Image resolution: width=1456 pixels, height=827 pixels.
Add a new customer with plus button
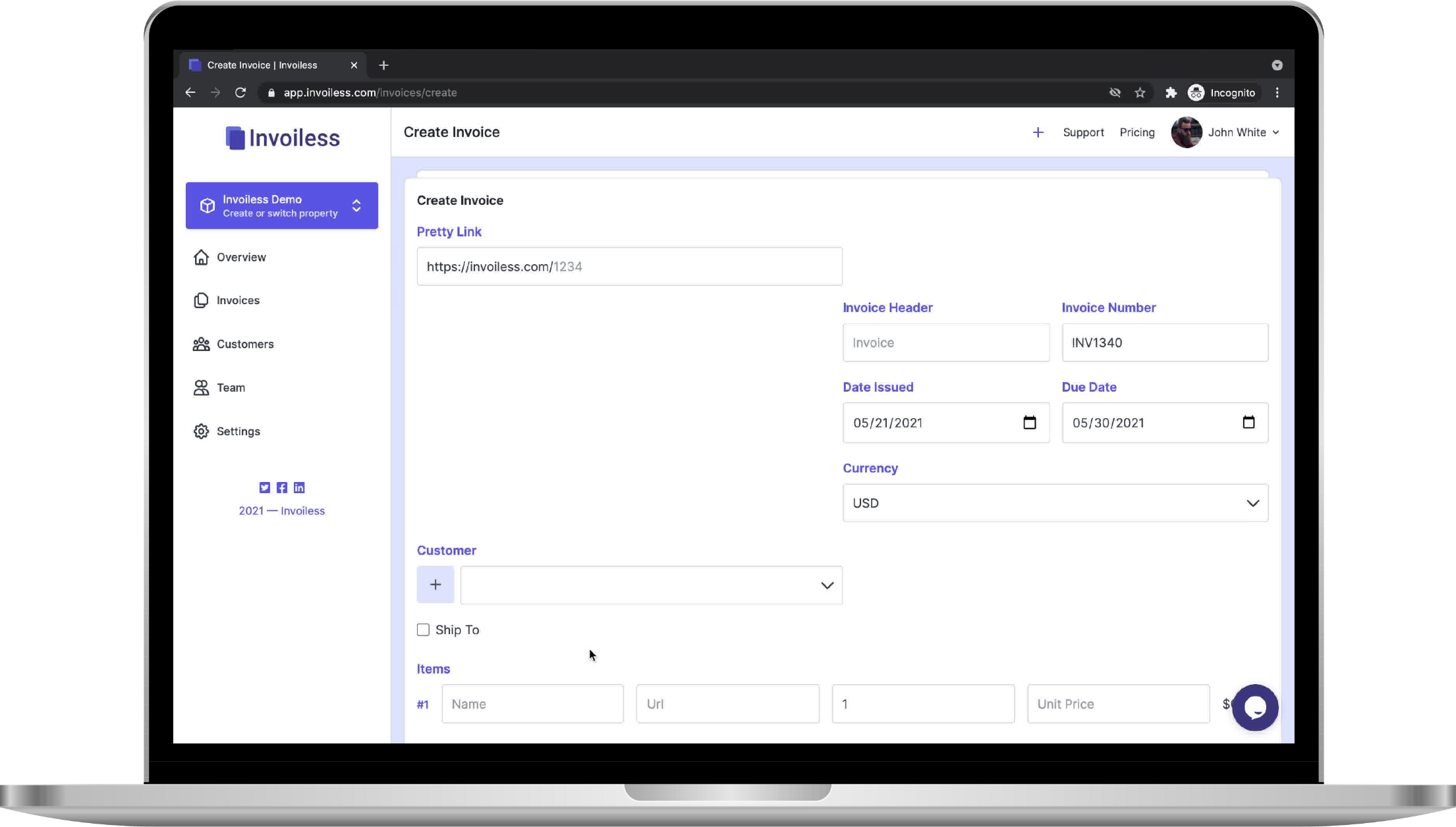[x=435, y=585]
